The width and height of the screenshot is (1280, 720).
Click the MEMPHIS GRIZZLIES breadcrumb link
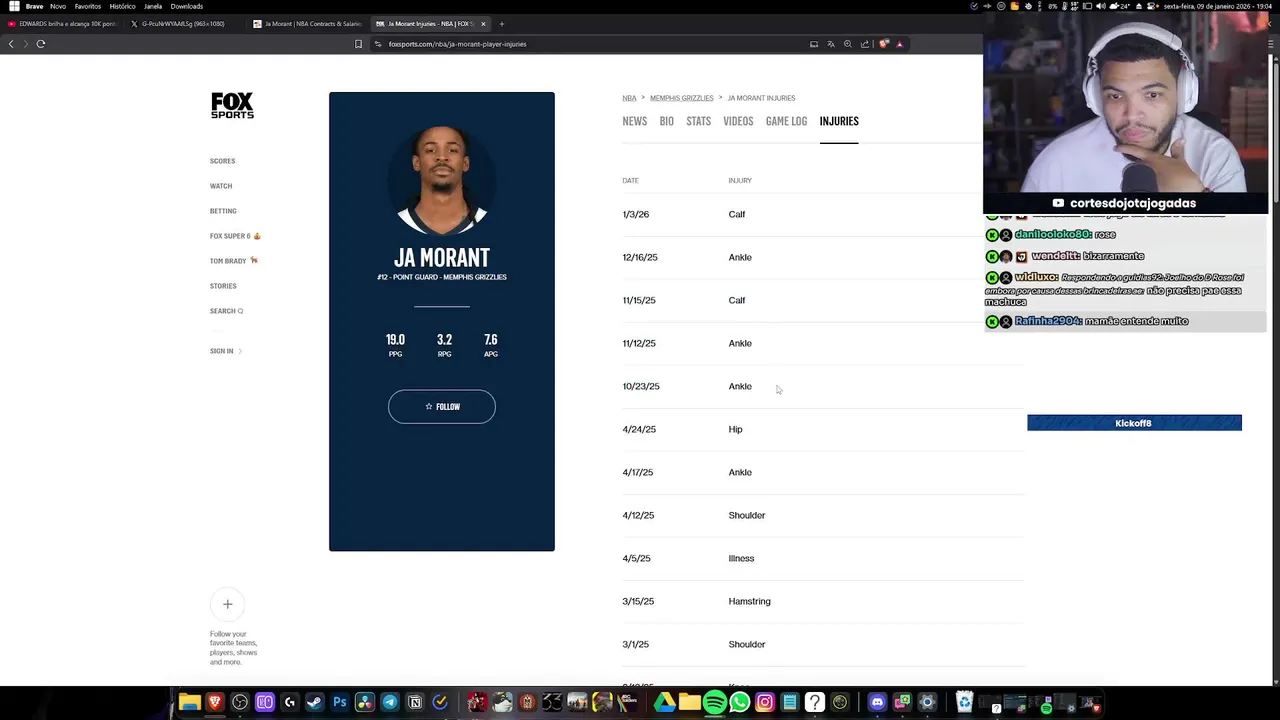tap(682, 98)
